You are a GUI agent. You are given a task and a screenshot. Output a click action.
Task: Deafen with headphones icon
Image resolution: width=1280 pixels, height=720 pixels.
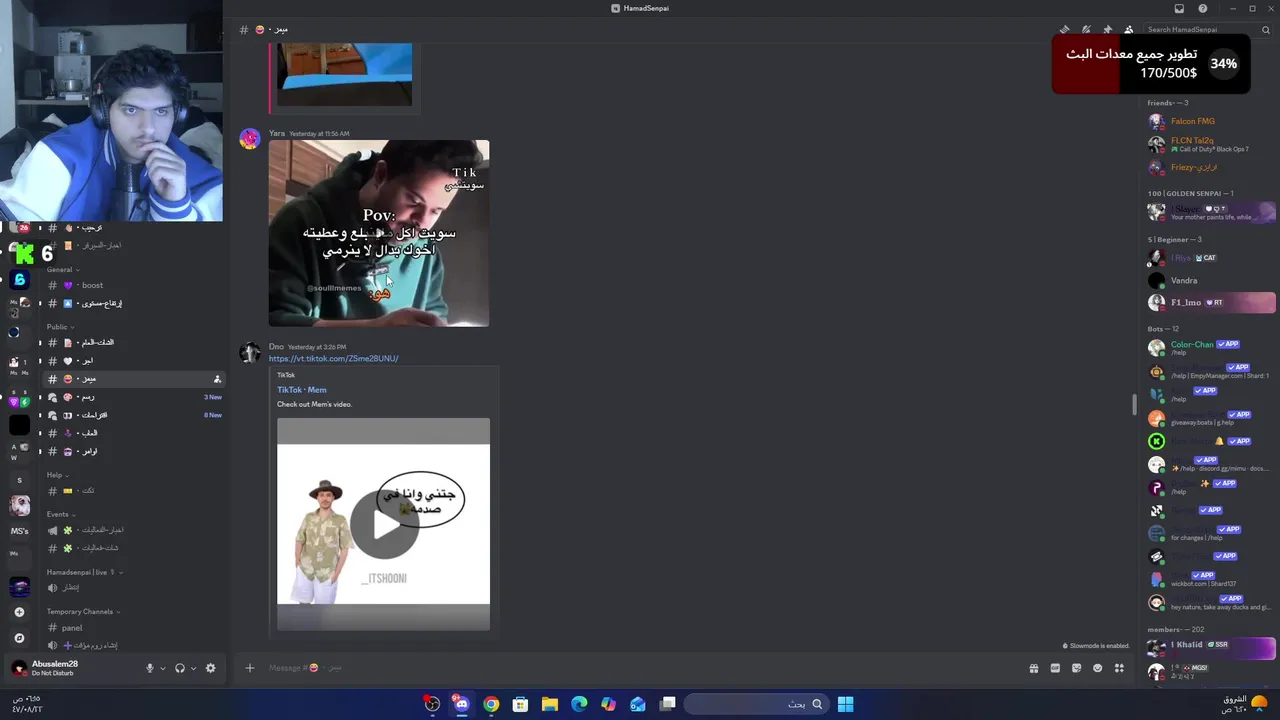[180, 668]
